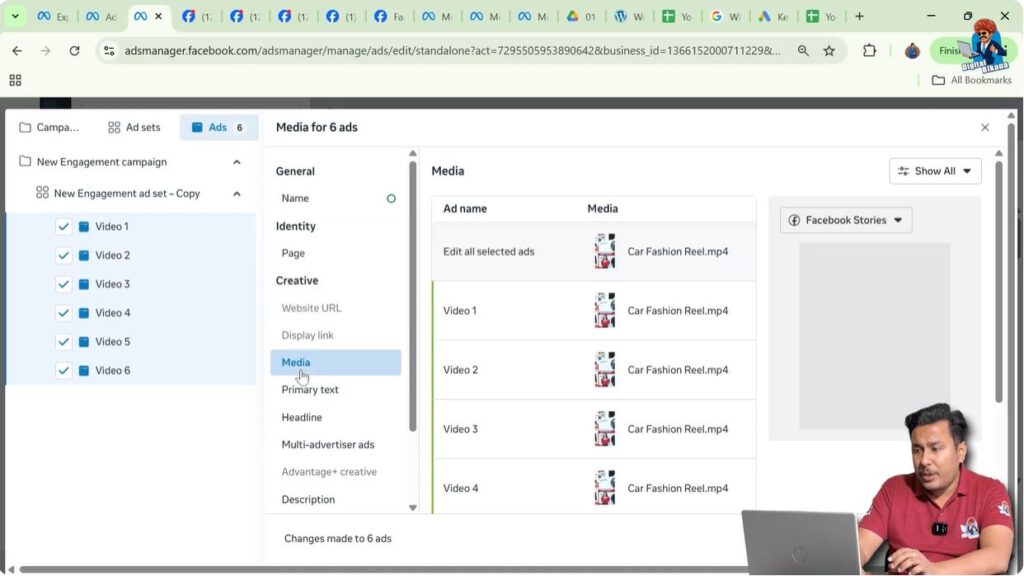This screenshot has width=1024, height=576.
Task: Collapse the New Engagement campaign tree
Action: (237, 162)
